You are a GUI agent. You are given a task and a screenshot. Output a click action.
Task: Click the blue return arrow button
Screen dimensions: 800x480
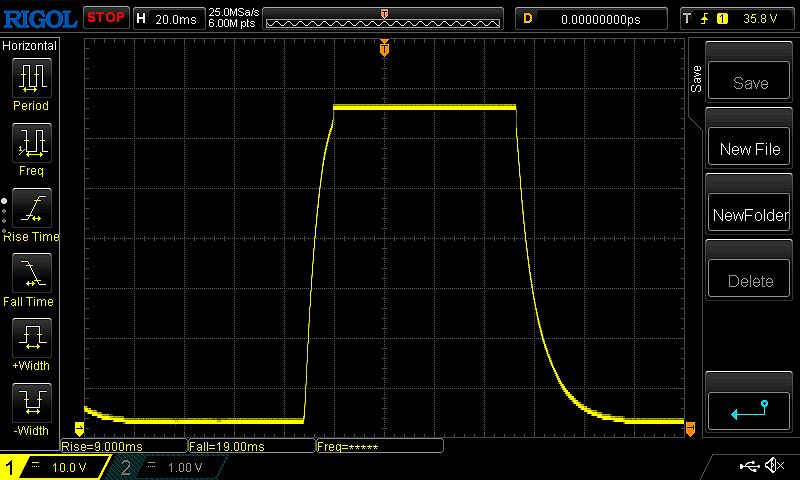tap(749, 411)
